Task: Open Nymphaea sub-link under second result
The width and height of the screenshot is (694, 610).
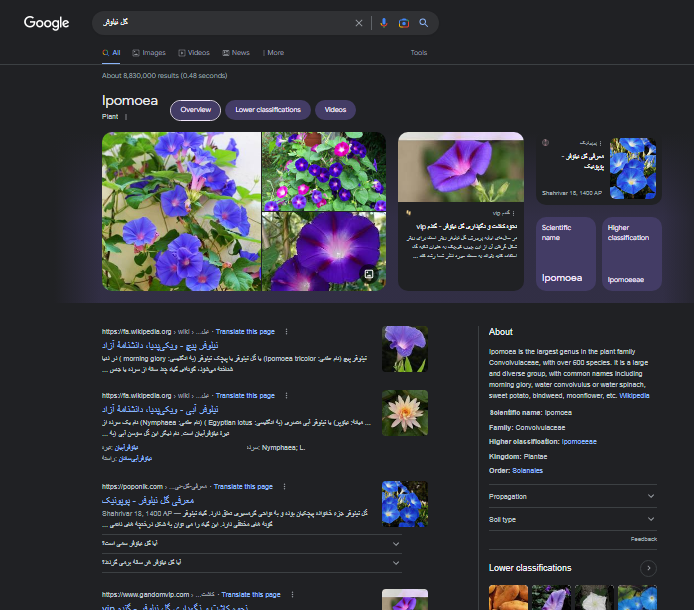Action: coord(283,448)
